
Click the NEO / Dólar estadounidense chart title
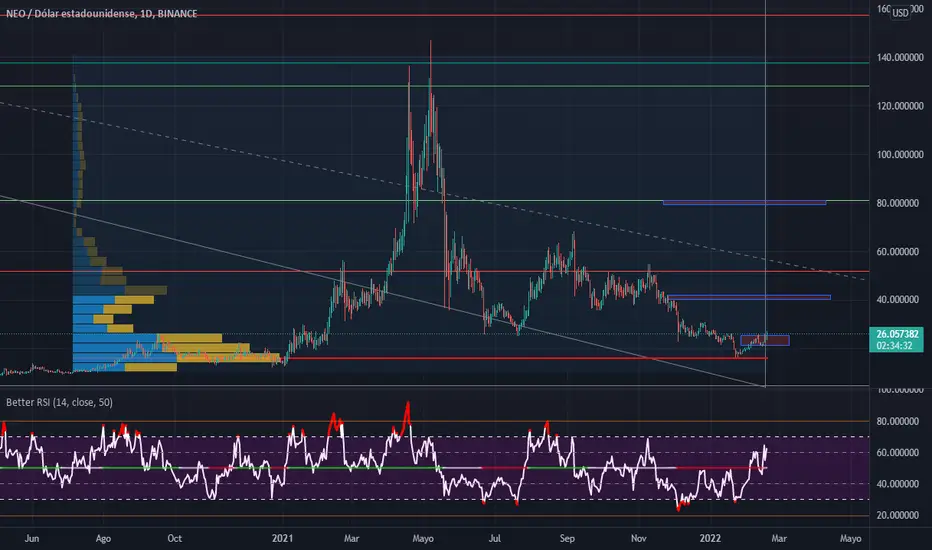pyautogui.click(x=101, y=14)
